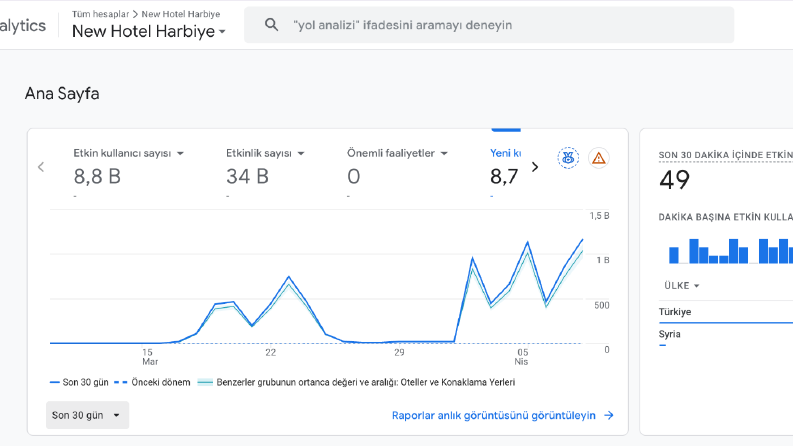The height and width of the screenshot is (446, 793).
Task: Go to next metric with right chevron
Action: tap(535, 167)
